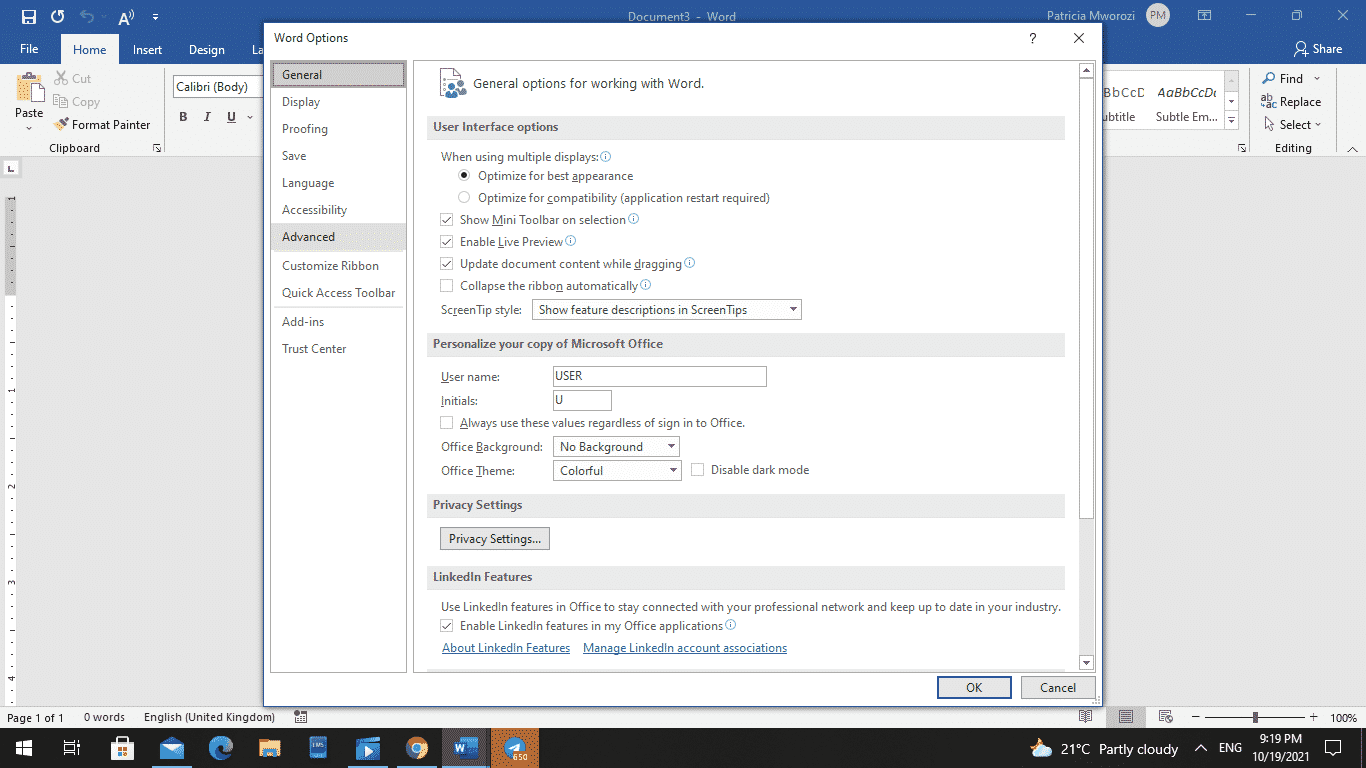The width and height of the screenshot is (1366, 768).
Task: Apply Bold formatting in the ribbon
Action: [183, 117]
